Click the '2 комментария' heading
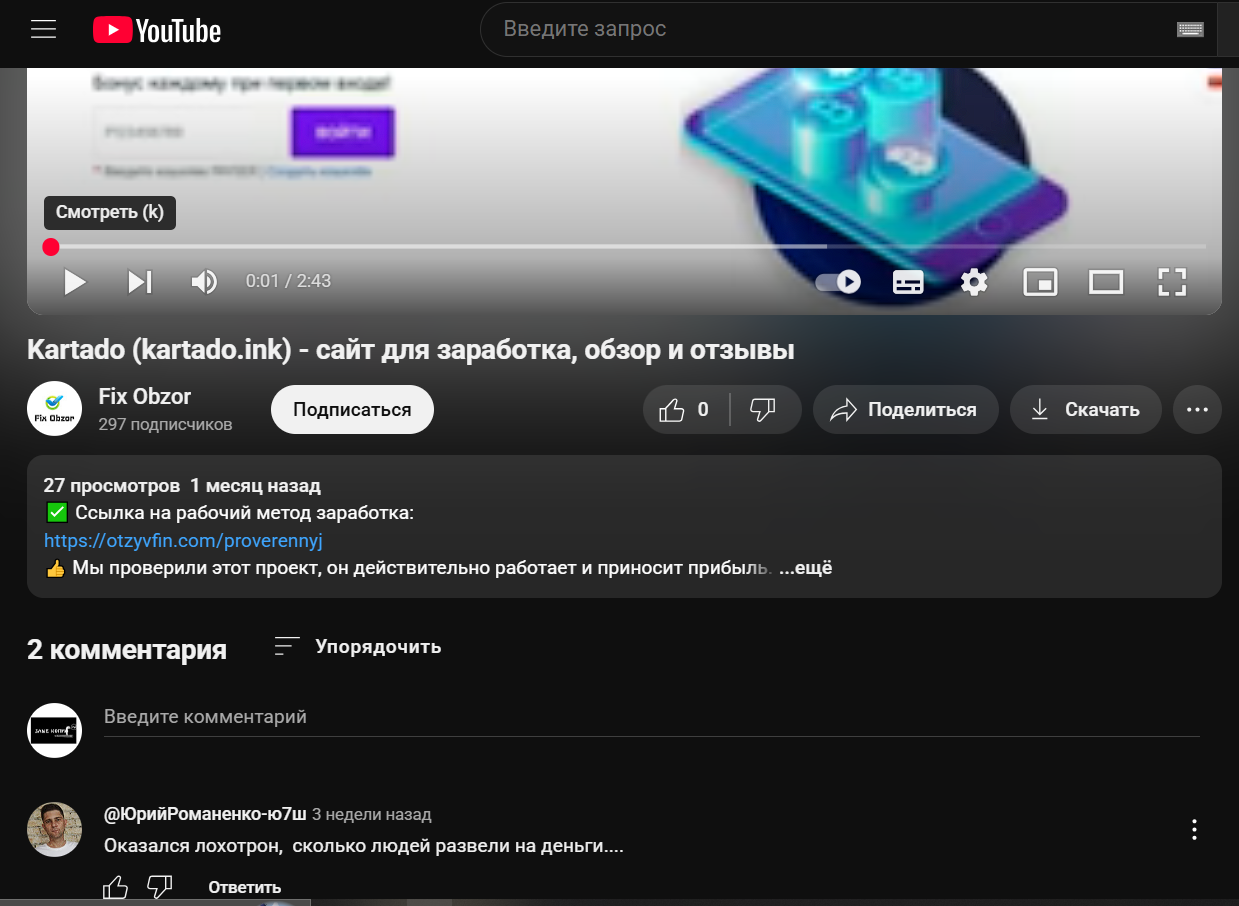 127,650
